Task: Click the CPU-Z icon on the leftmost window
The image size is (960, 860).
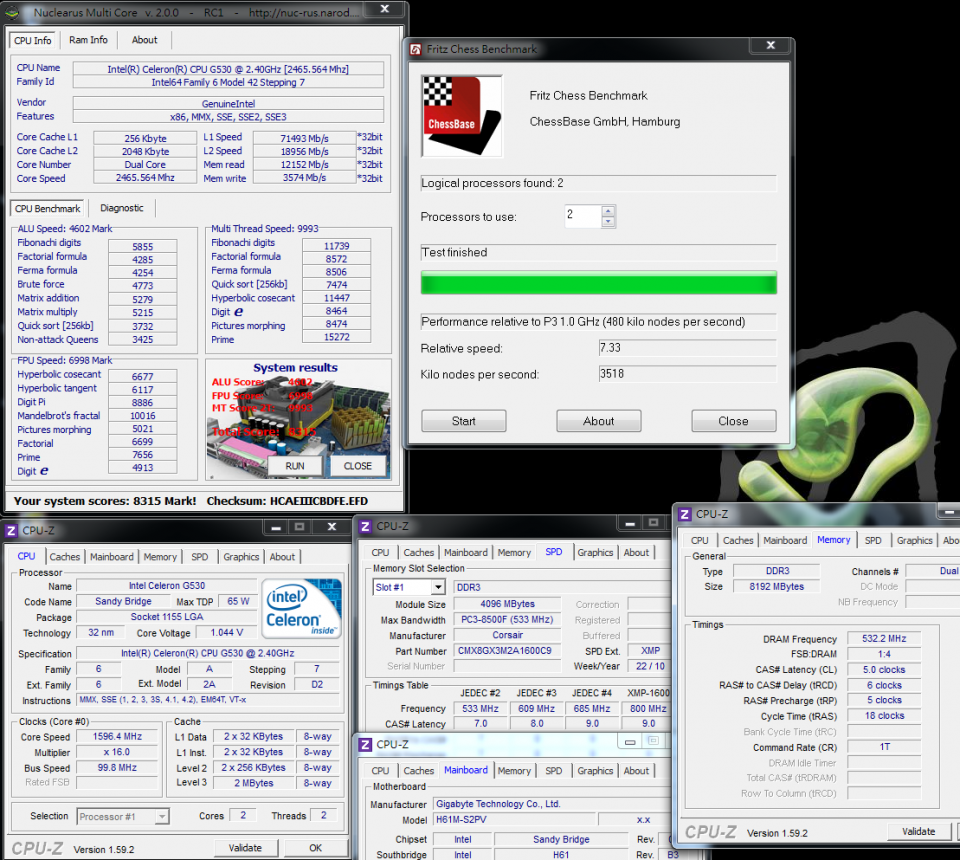Action: tap(13, 529)
